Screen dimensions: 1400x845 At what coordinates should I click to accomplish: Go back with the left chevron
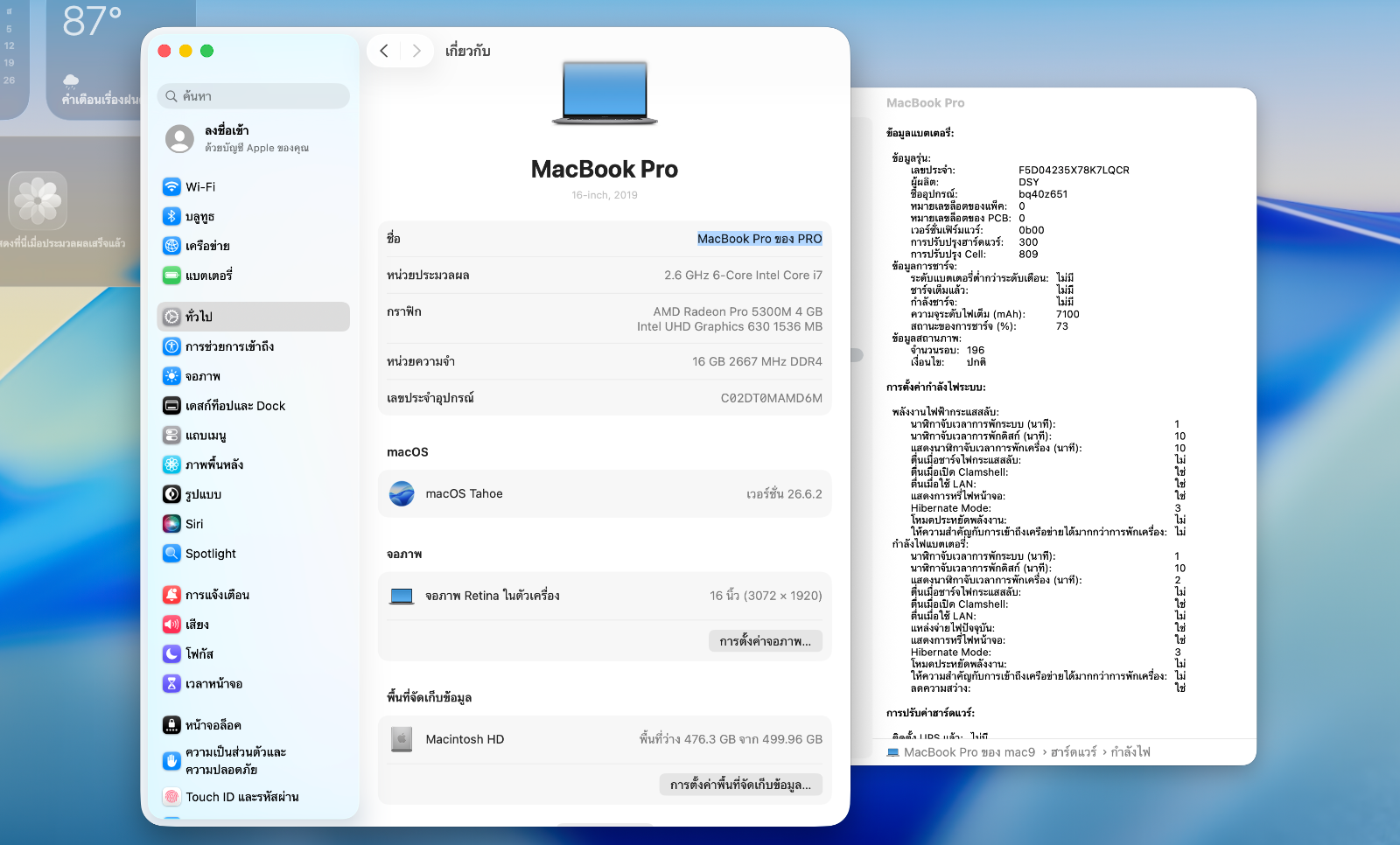point(384,51)
